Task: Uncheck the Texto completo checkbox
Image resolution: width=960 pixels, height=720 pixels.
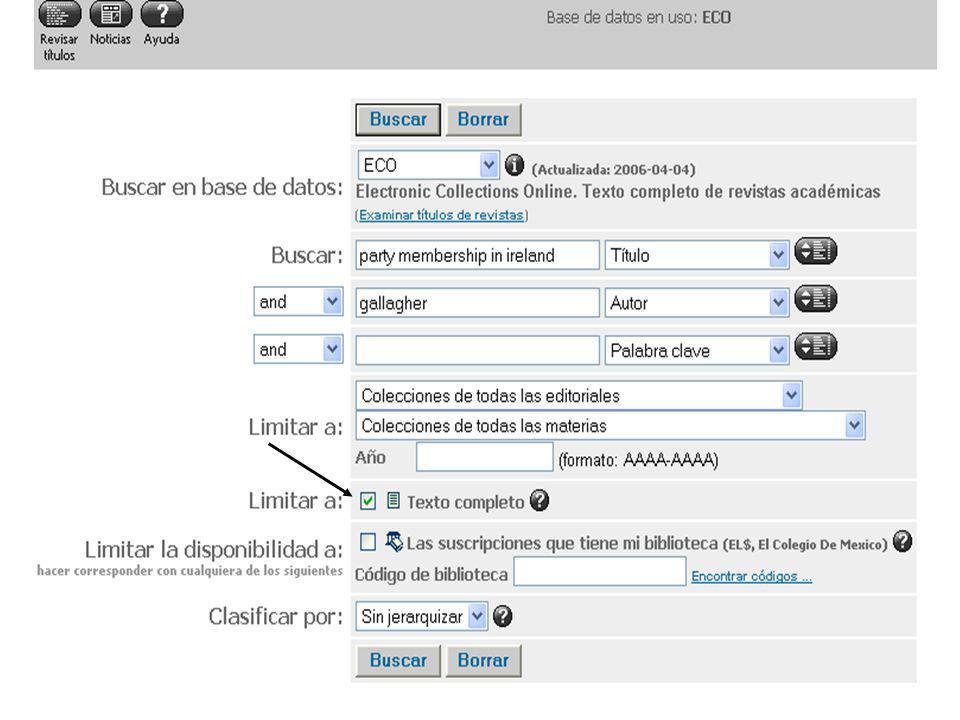Action: point(368,501)
